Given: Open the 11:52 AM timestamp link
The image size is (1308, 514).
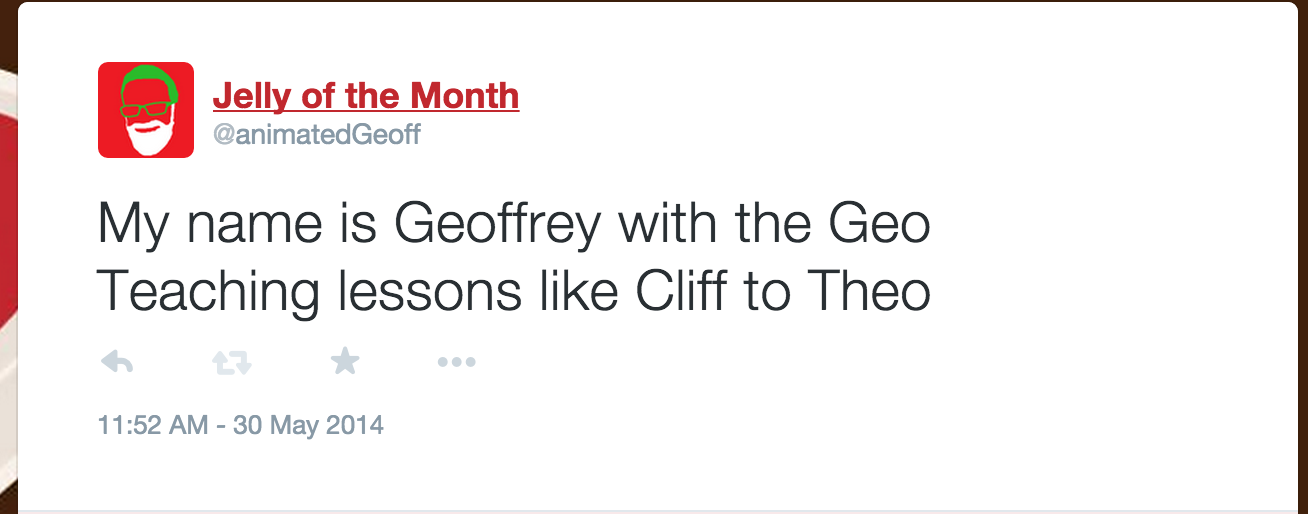Looking at the screenshot, I should click(153, 425).
